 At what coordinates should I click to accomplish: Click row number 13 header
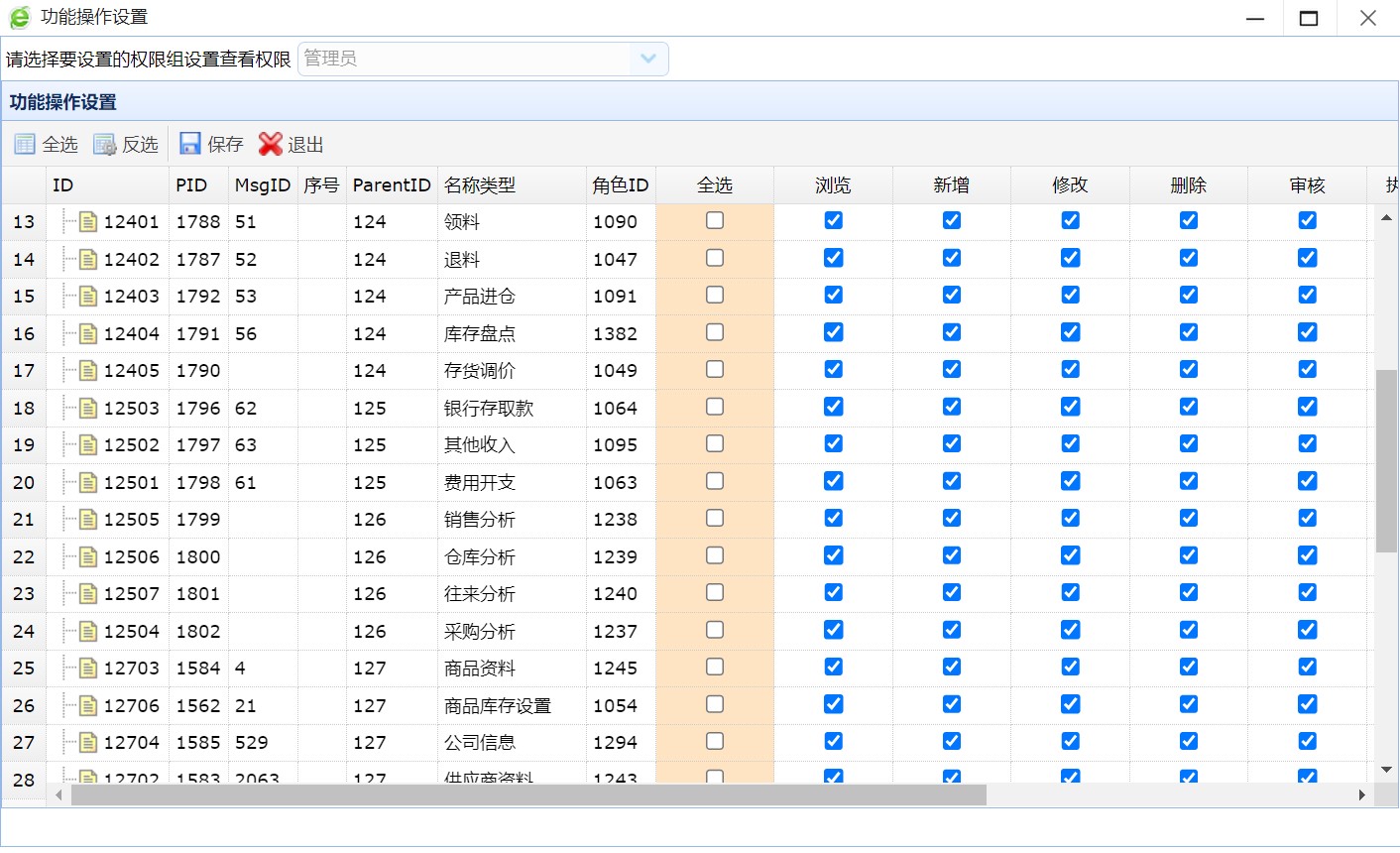24,221
